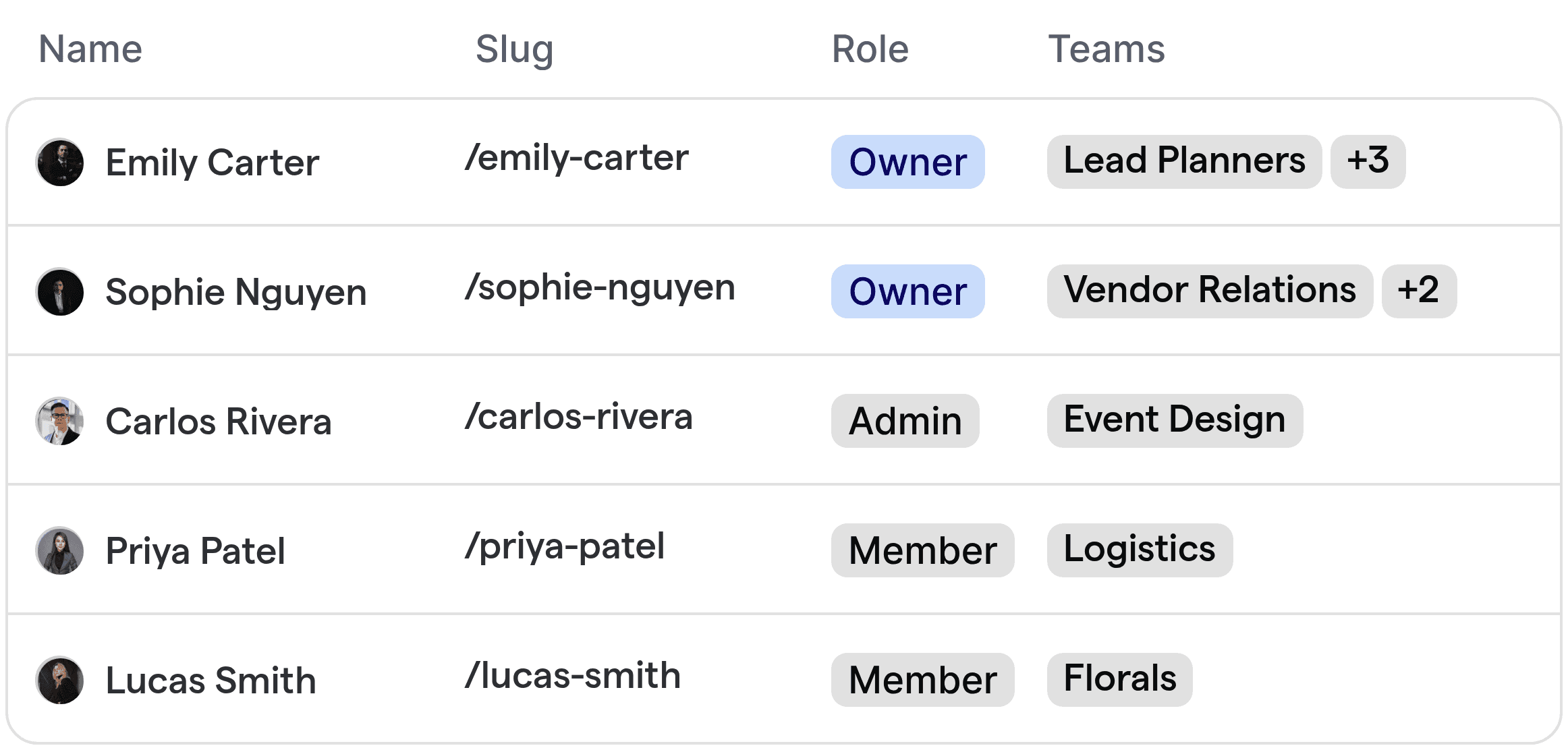
Task: Click the Logistics team badge
Action: click(1139, 549)
